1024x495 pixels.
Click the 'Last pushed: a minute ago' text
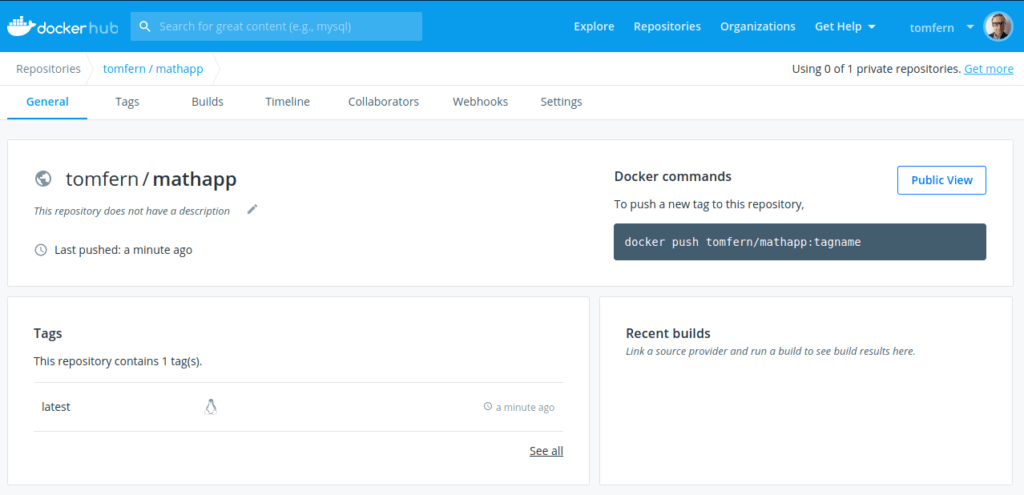[123, 250]
